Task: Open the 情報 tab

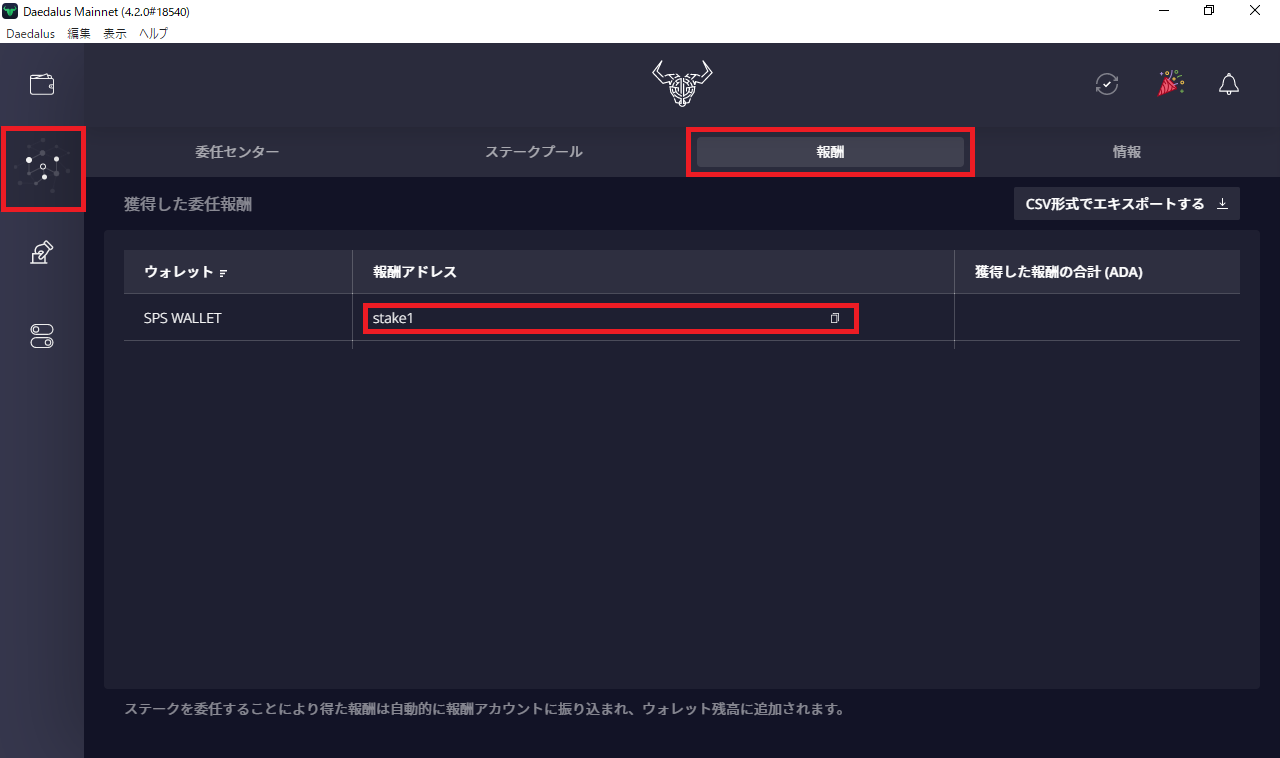Action: pos(1127,152)
